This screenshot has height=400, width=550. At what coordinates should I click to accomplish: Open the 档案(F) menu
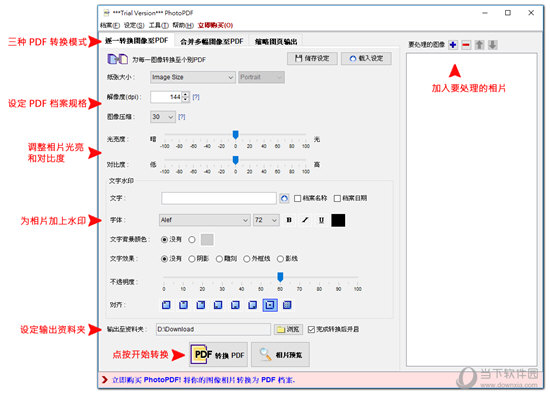pyautogui.click(x=110, y=25)
